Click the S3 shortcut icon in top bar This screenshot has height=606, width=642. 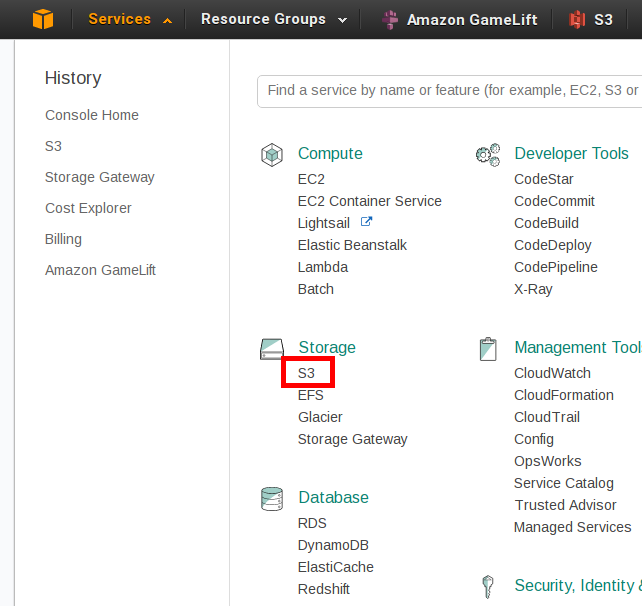(576, 20)
